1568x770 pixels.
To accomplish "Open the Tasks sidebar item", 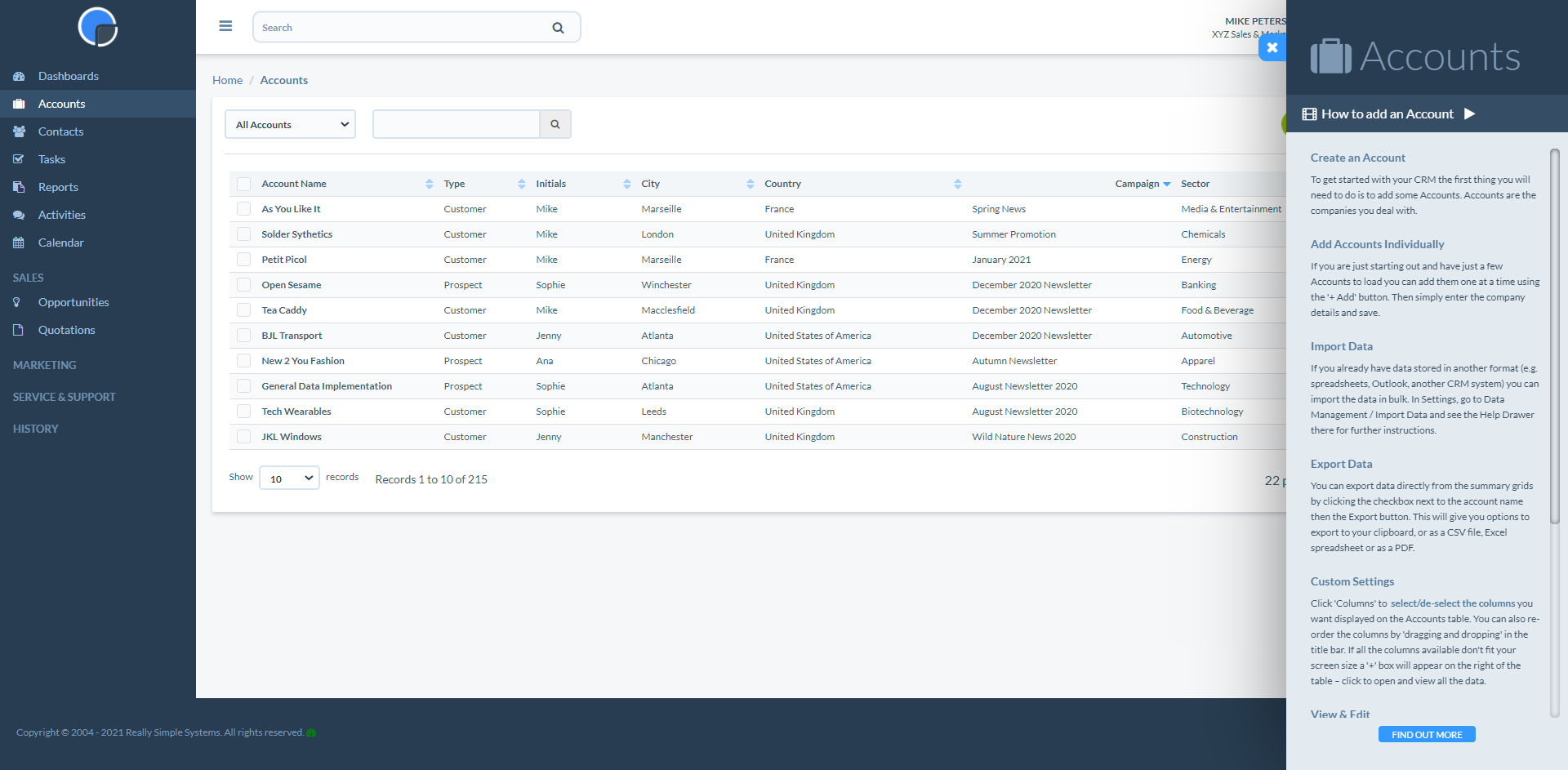I will click(52, 159).
